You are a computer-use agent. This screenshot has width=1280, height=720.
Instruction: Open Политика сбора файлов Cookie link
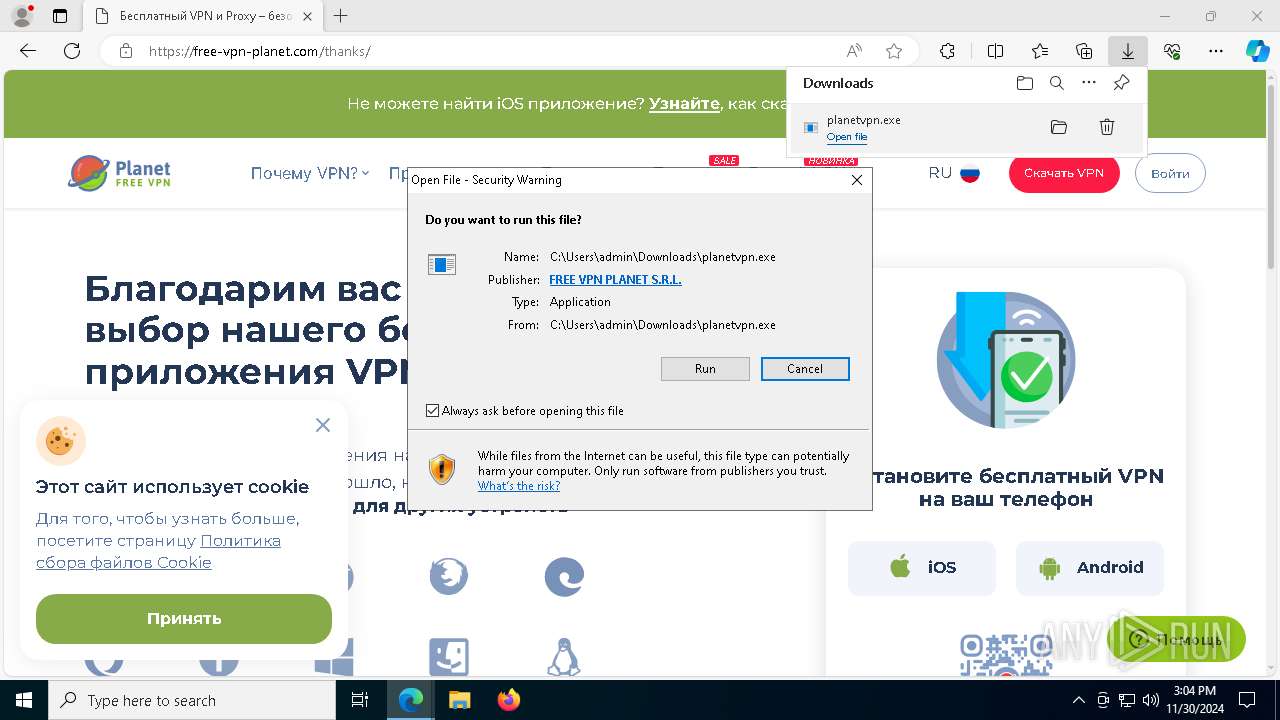coord(158,551)
